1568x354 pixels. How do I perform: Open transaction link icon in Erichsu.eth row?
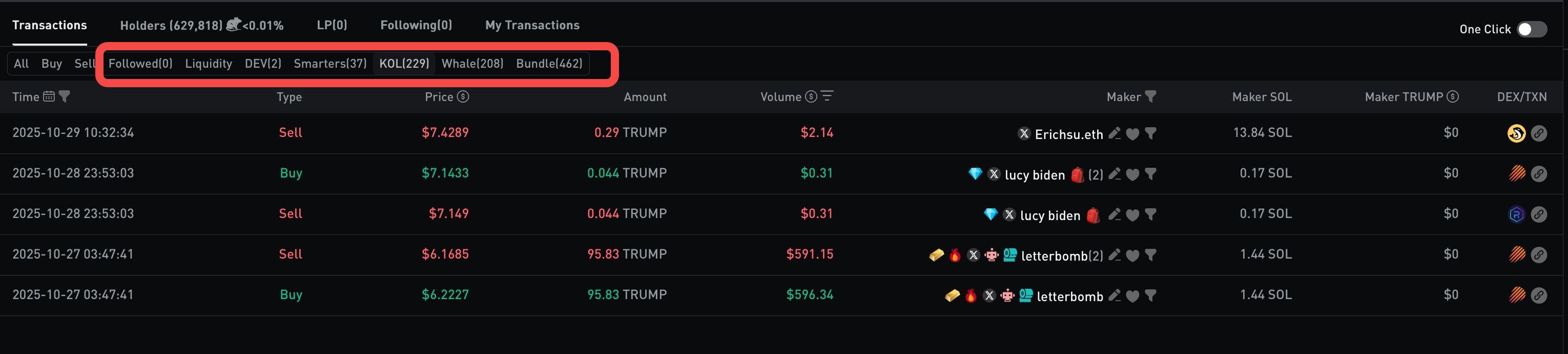click(1539, 133)
